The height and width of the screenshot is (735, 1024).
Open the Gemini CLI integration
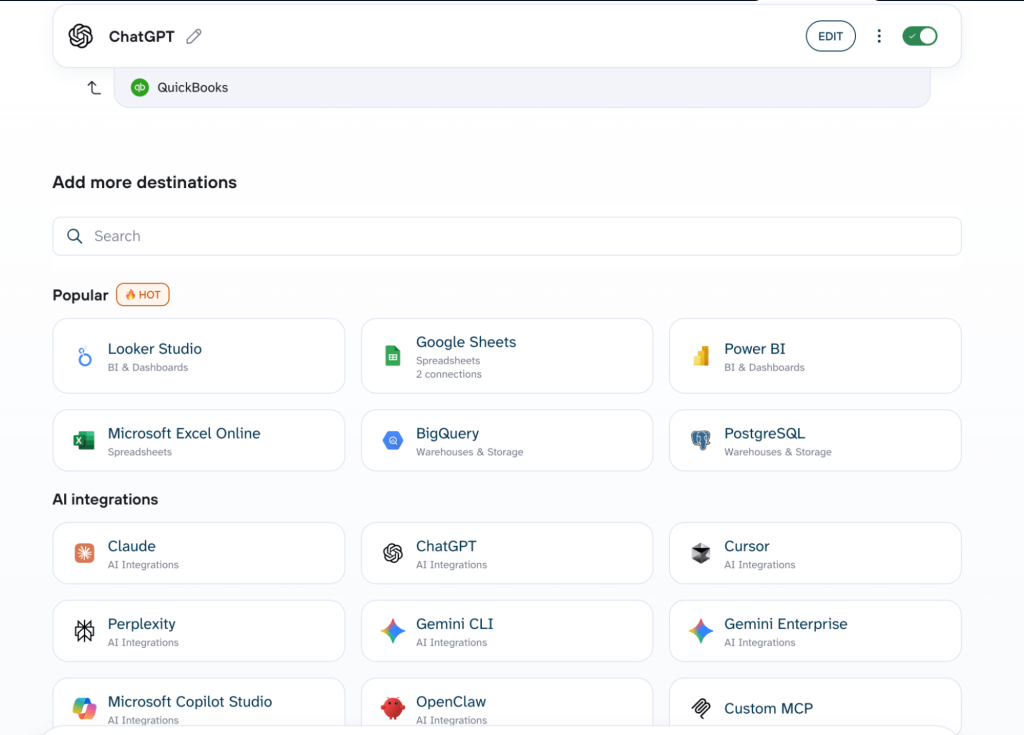[507, 630]
